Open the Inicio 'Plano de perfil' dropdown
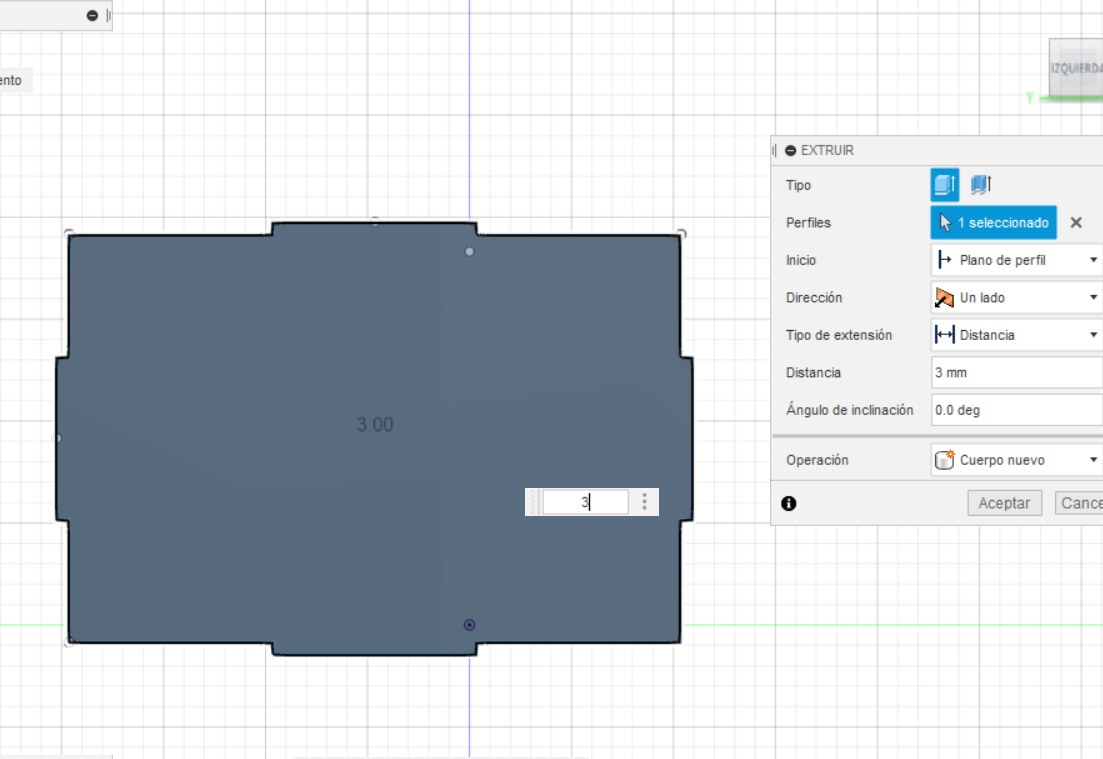 (1016, 260)
